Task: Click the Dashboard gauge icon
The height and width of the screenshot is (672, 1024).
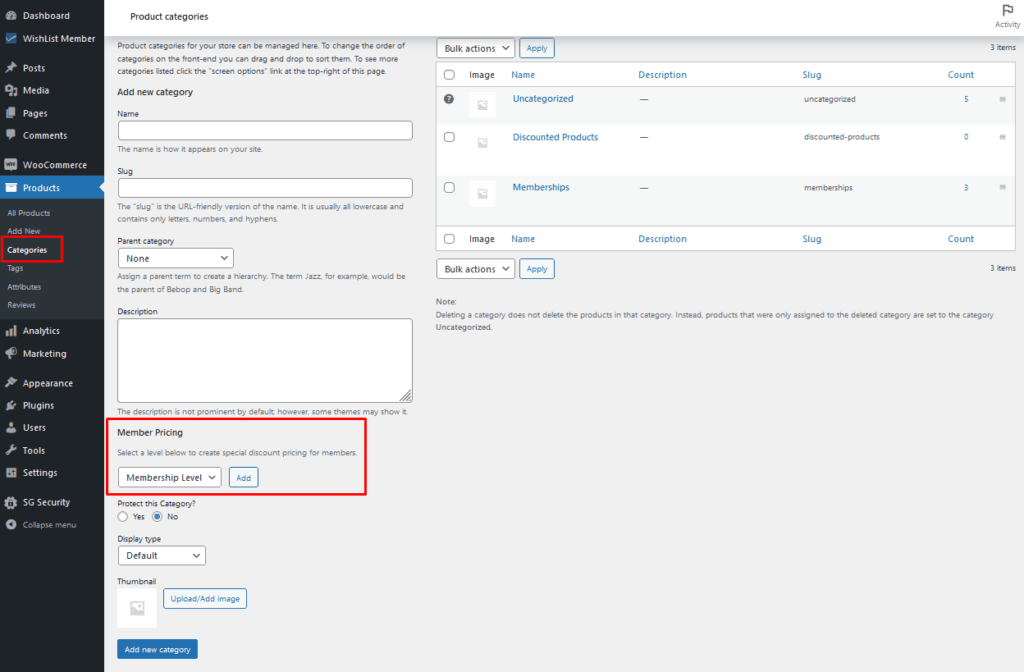Action: pyautogui.click(x=11, y=15)
